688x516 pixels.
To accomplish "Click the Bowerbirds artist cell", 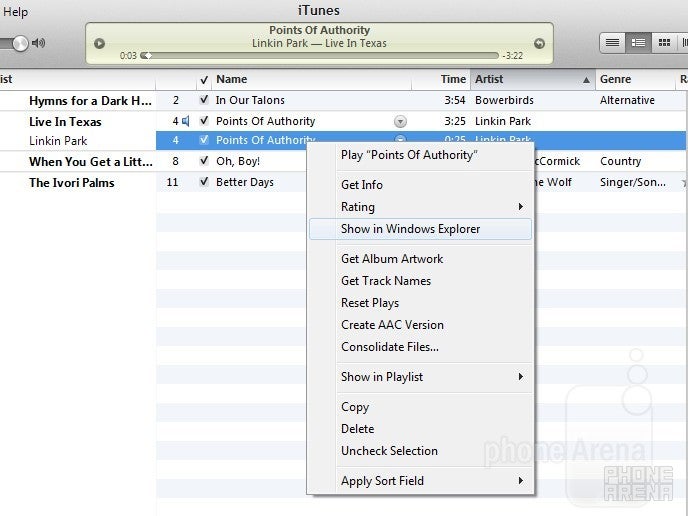I will pyautogui.click(x=504, y=100).
